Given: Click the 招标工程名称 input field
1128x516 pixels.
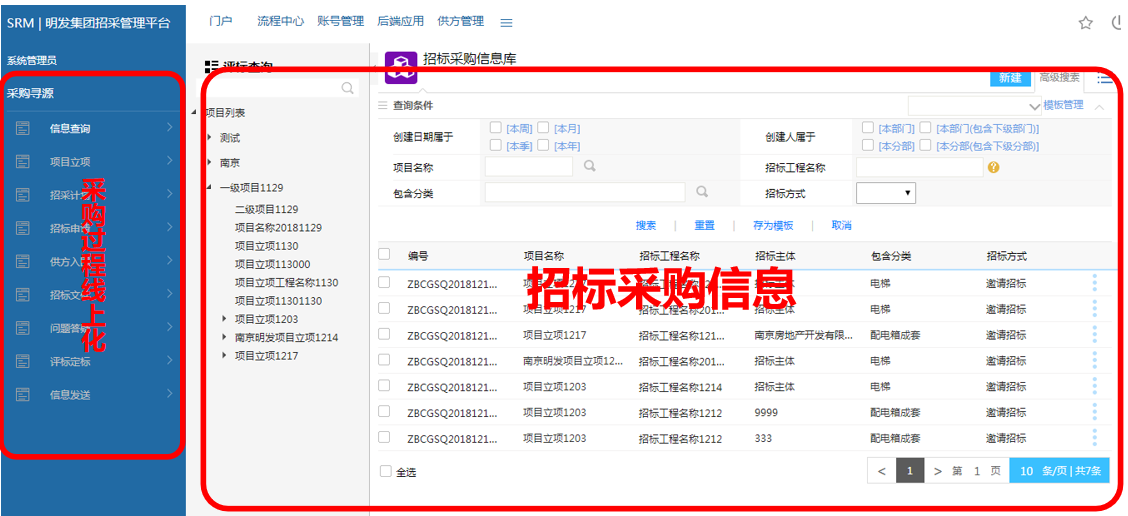Looking at the screenshot, I should pos(918,168).
